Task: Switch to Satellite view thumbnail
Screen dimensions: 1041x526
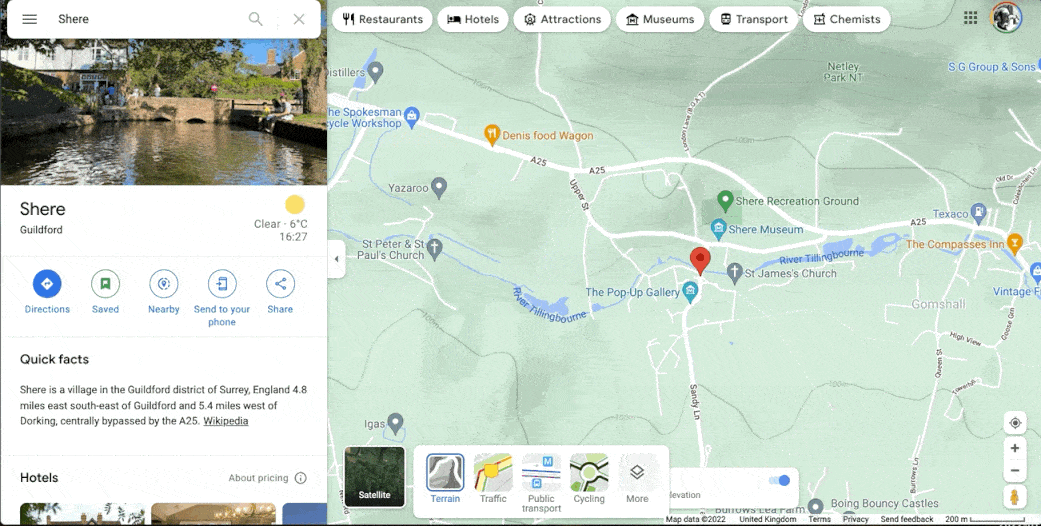Action: pyautogui.click(x=374, y=477)
